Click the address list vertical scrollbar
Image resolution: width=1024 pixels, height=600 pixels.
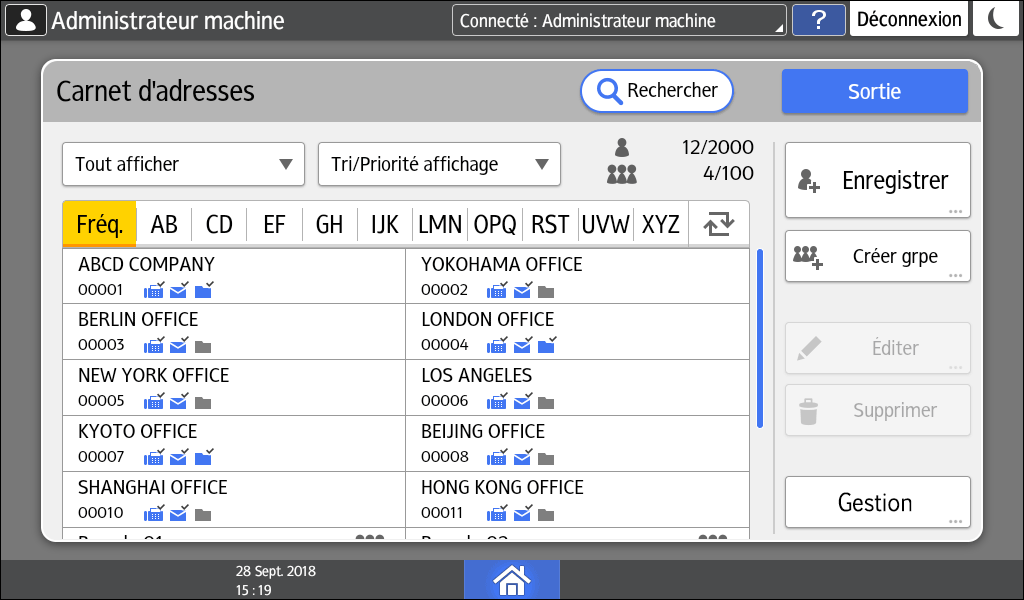click(760, 338)
